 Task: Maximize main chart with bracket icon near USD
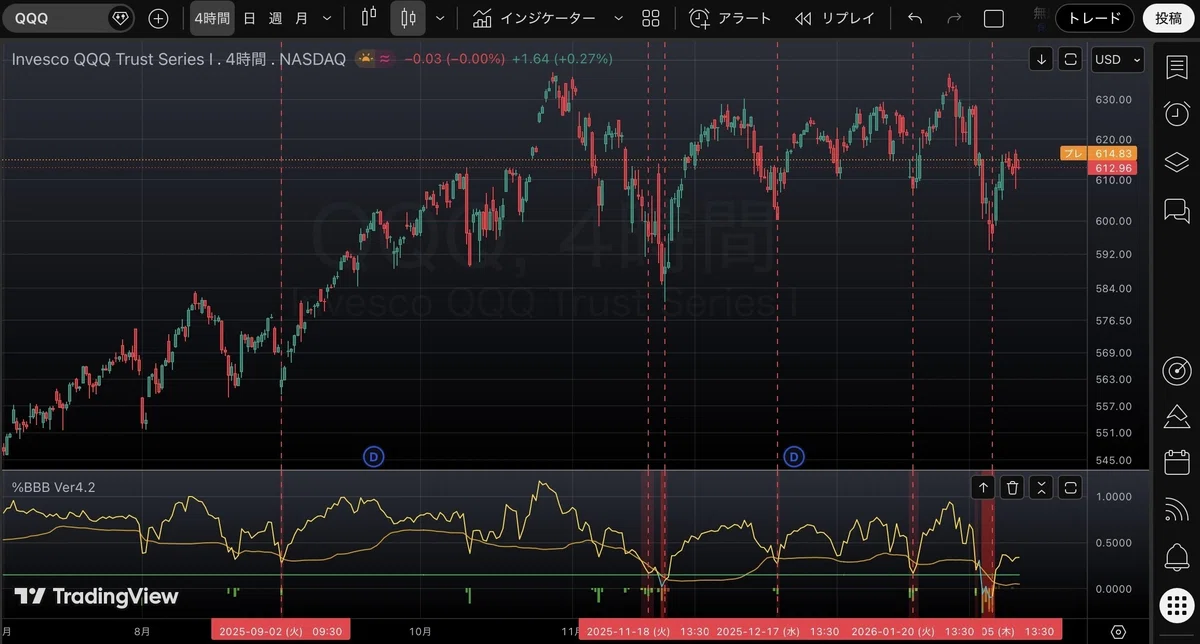click(1070, 59)
